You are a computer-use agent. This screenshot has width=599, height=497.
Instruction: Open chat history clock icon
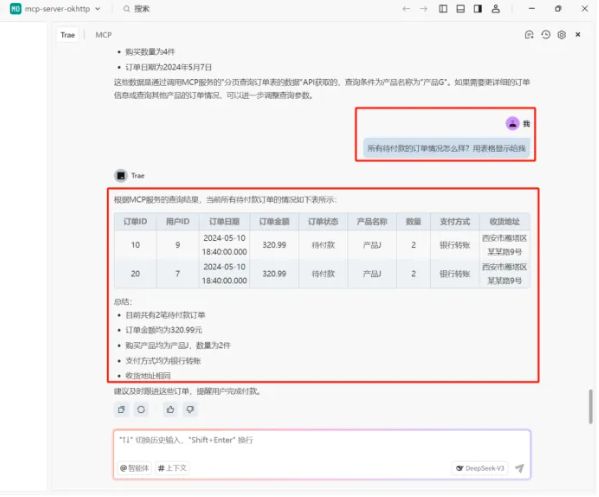[546, 35]
